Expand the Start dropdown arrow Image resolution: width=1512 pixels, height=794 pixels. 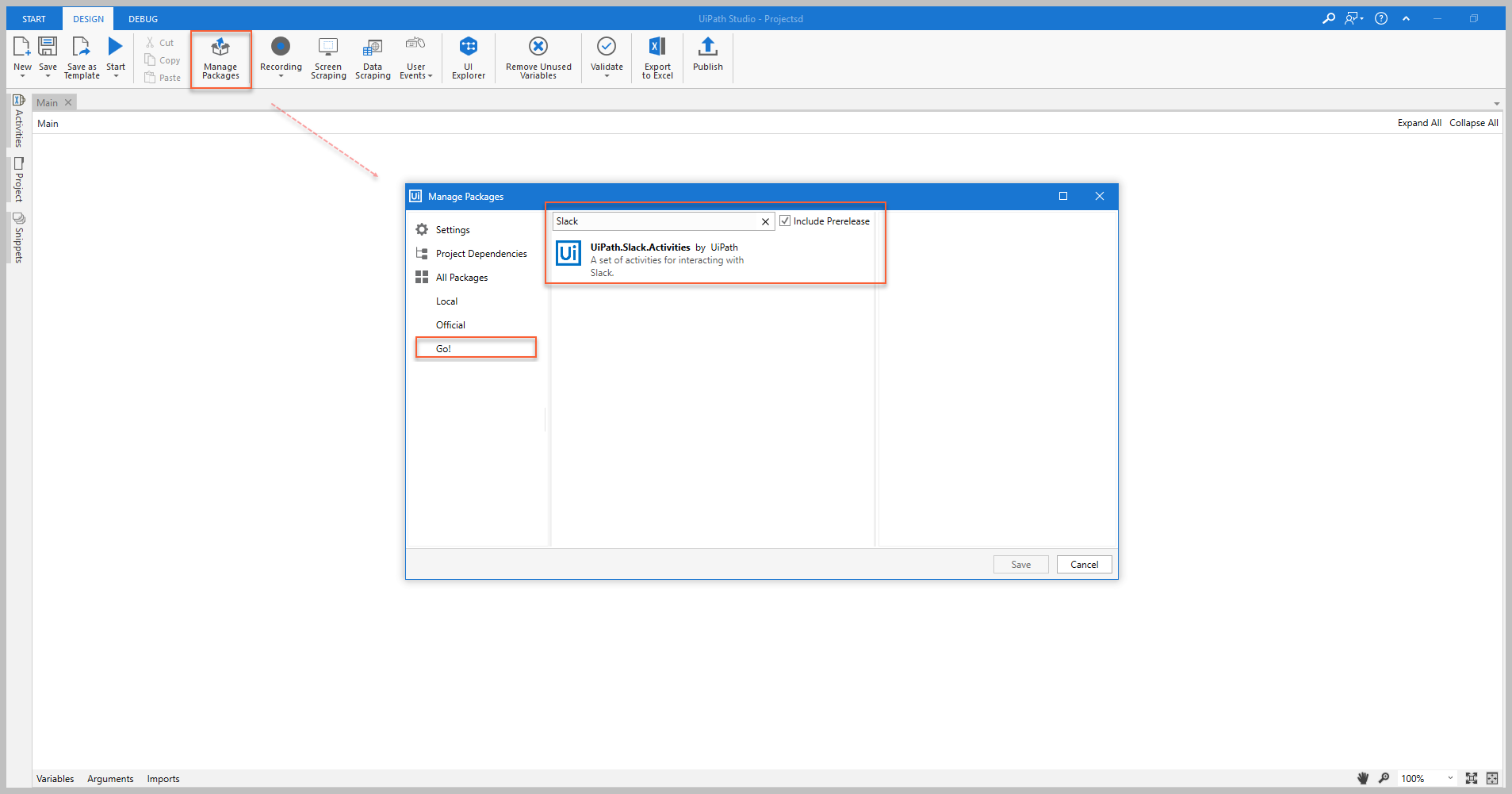pyautogui.click(x=116, y=76)
